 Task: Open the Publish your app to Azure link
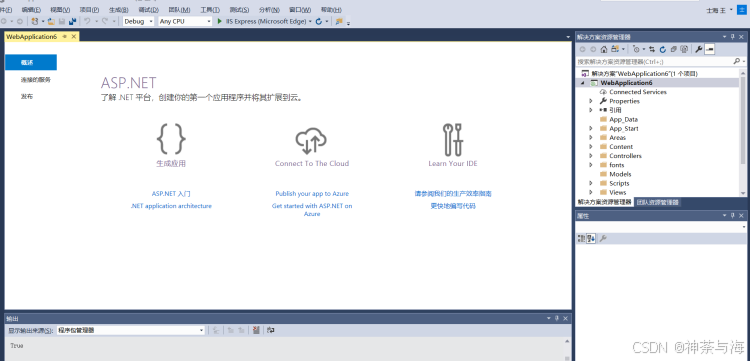pyautogui.click(x=312, y=194)
